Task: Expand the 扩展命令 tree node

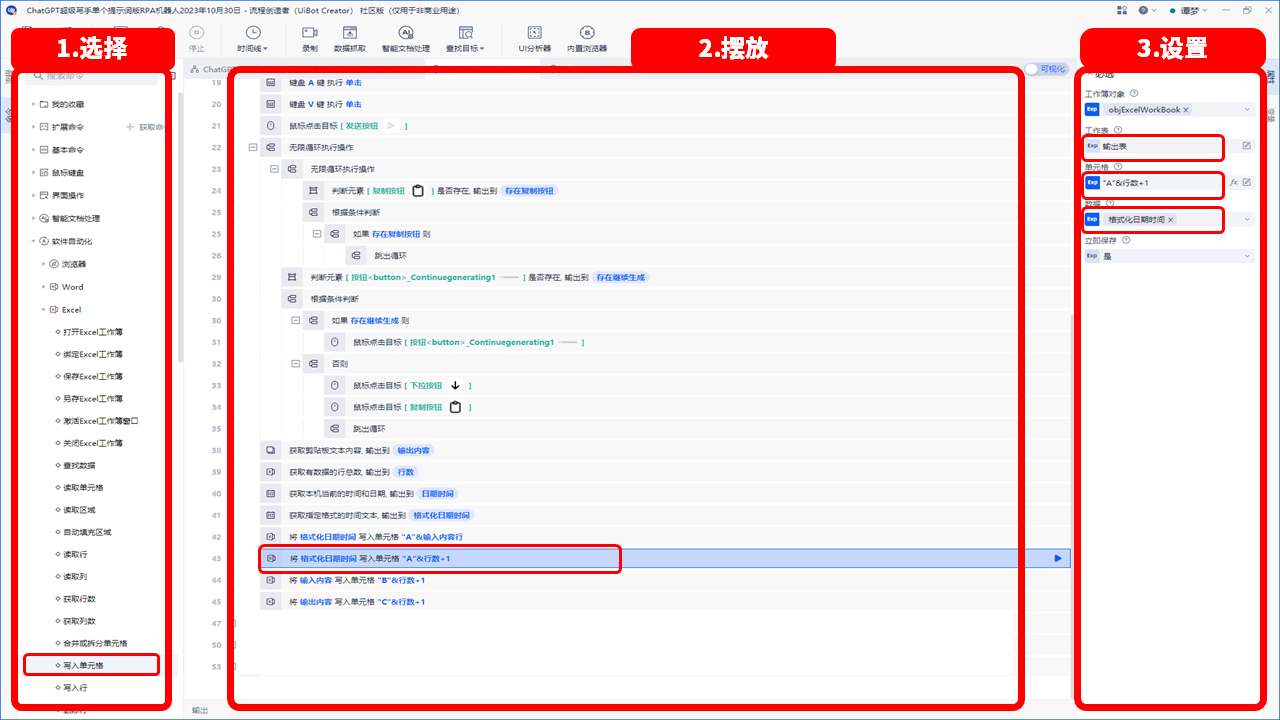Action: tap(32, 127)
